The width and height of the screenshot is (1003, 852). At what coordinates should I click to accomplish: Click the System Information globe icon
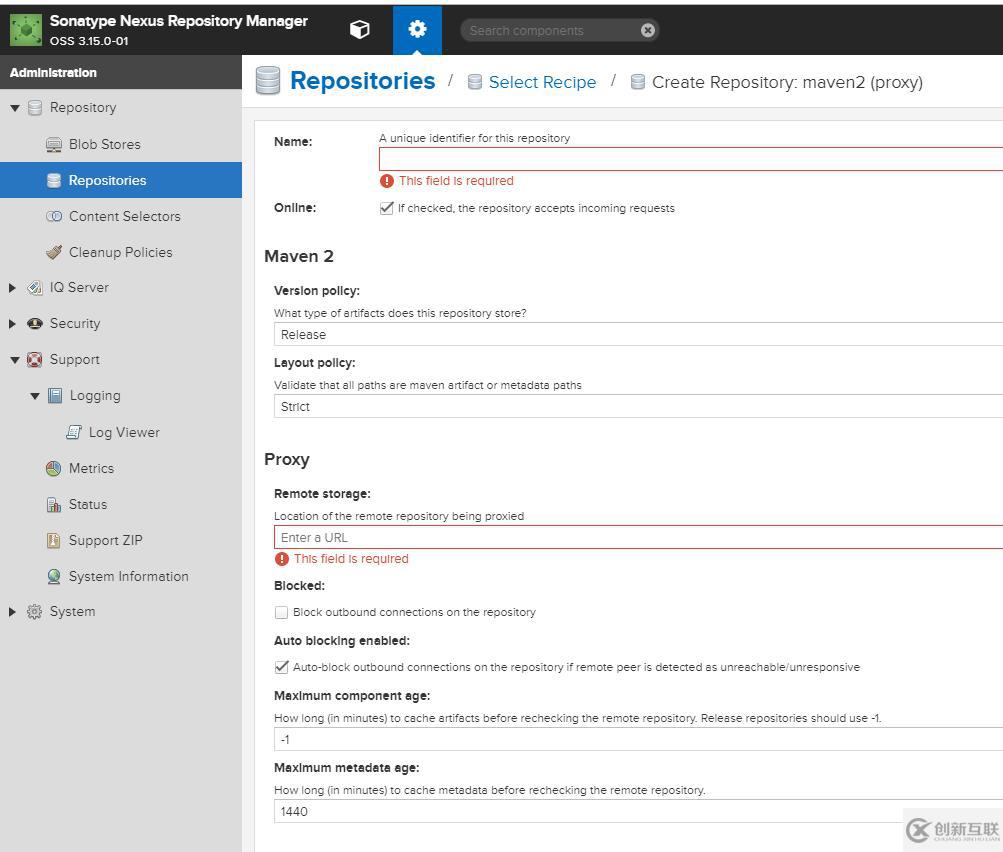click(54, 576)
